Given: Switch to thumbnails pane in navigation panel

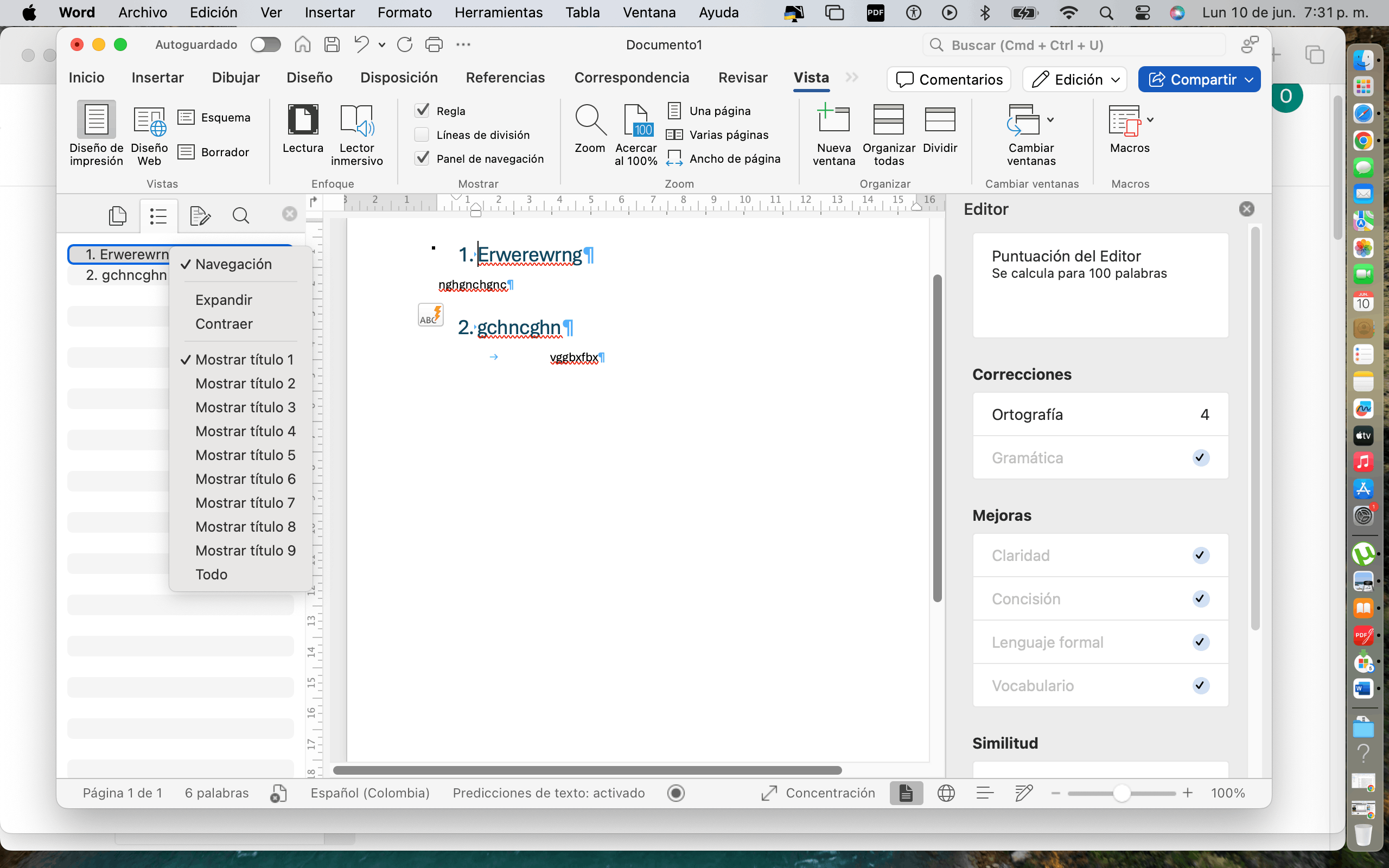Looking at the screenshot, I should tap(118, 216).
